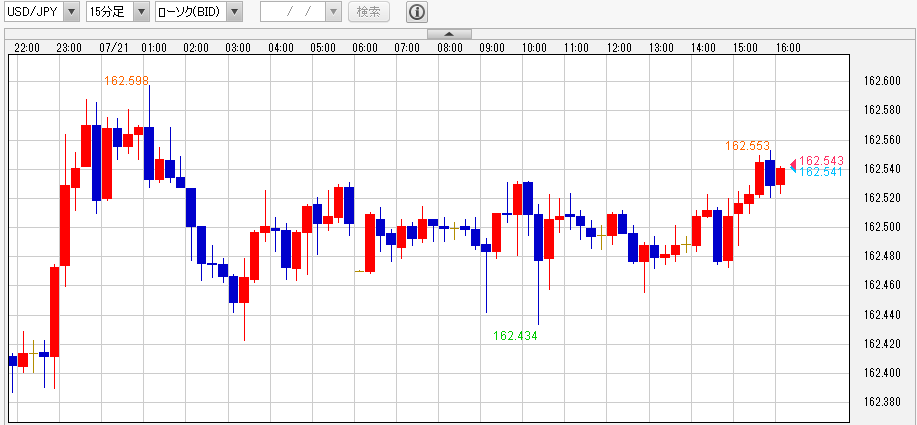This screenshot has height=425, width=917.
Task: Click the 08:00 time axis label
Action: (450, 48)
